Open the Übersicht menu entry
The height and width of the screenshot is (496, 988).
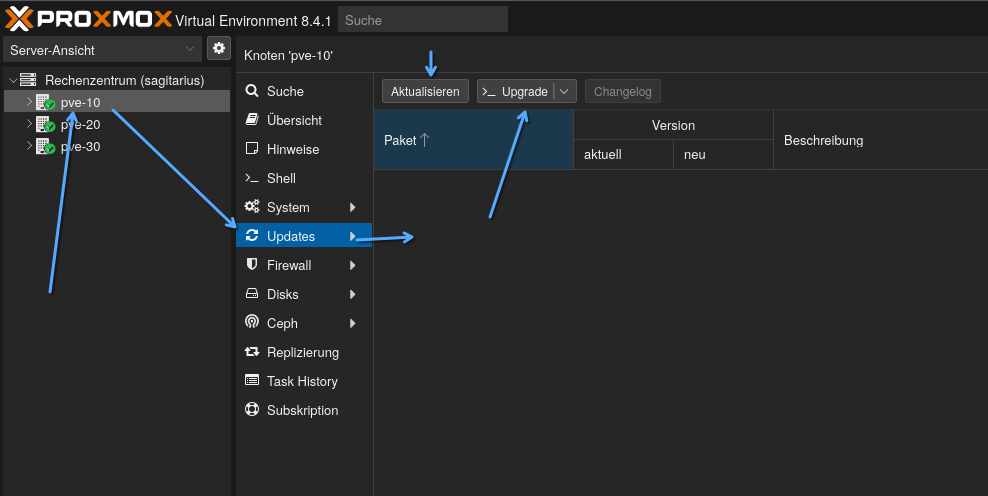[x=304, y=120]
